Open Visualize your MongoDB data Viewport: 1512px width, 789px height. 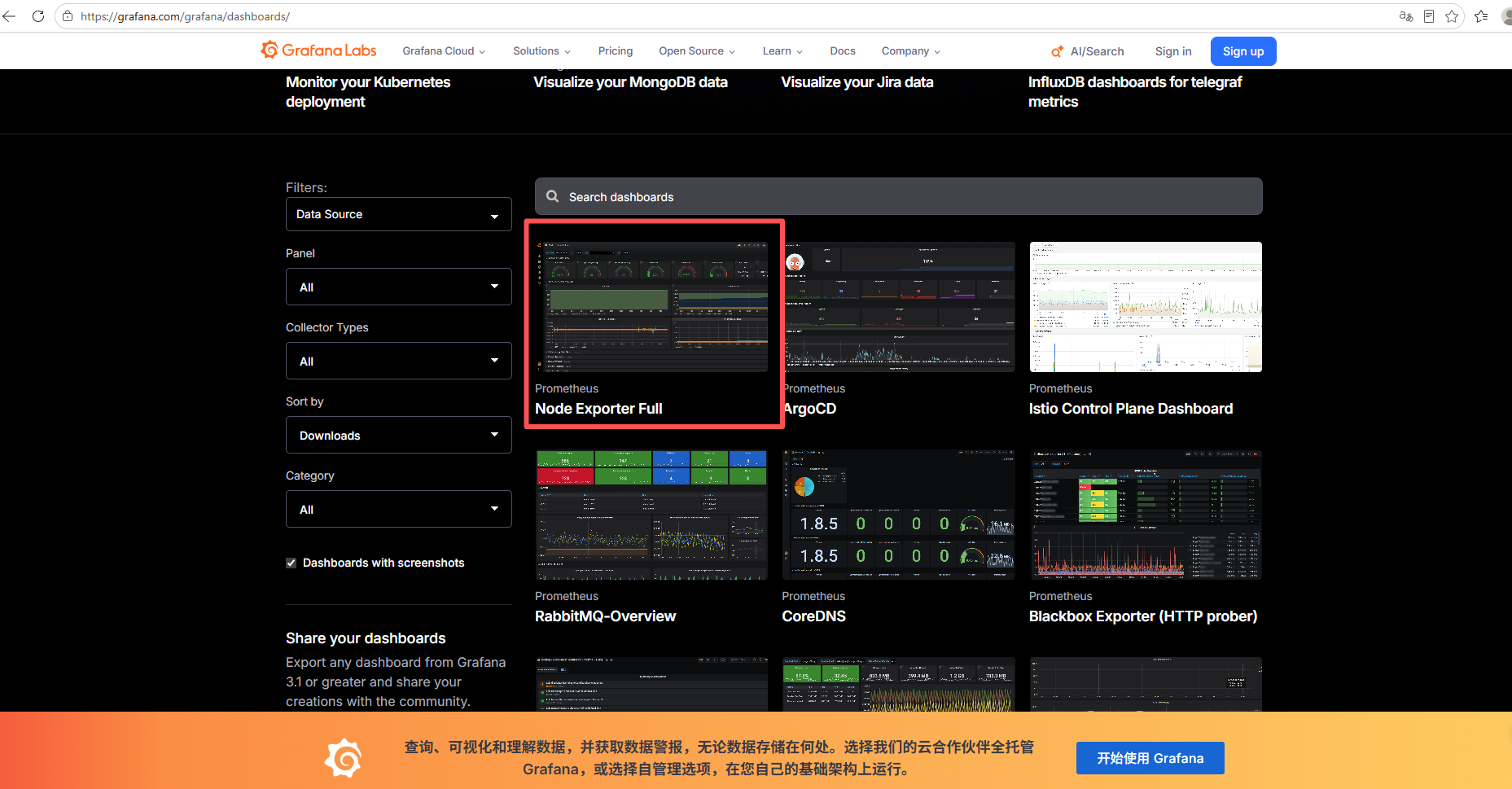[x=631, y=82]
